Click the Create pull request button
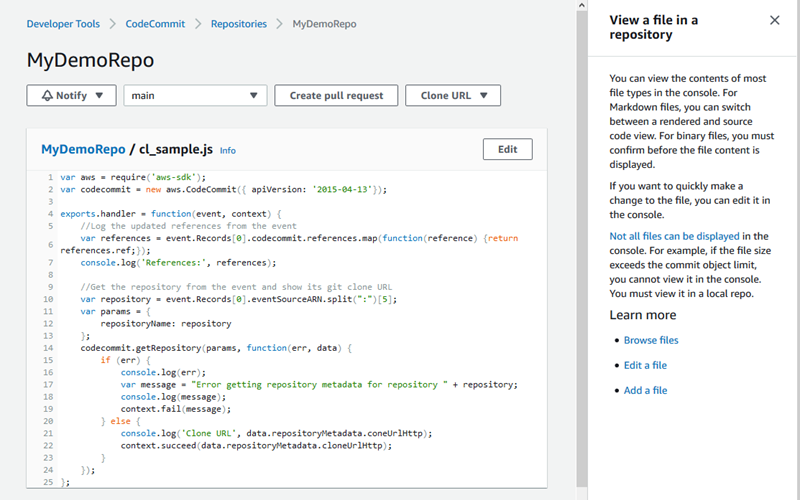This screenshot has height=500, width=800. point(336,96)
